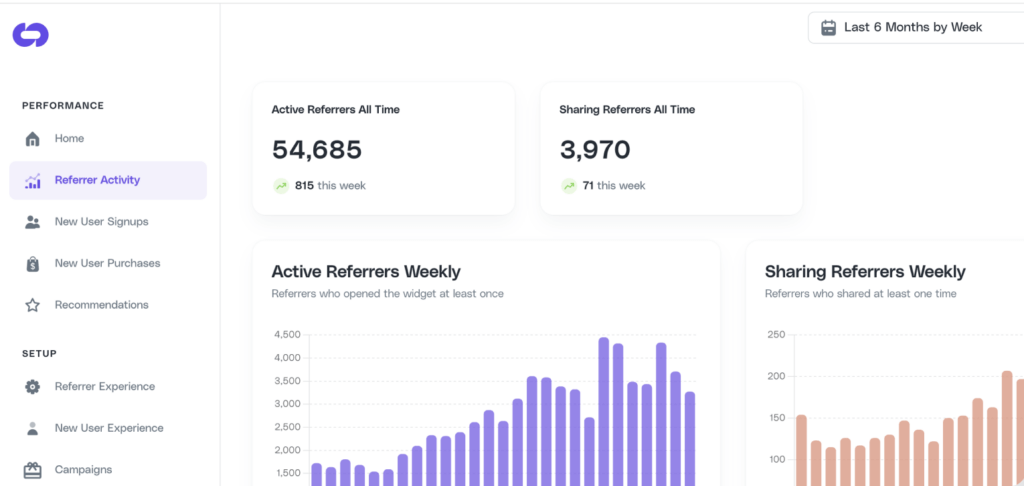Click the Recommendations star icon
The height and width of the screenshot is (486, 1024).
pyautogui.click(x=32, y=305)
